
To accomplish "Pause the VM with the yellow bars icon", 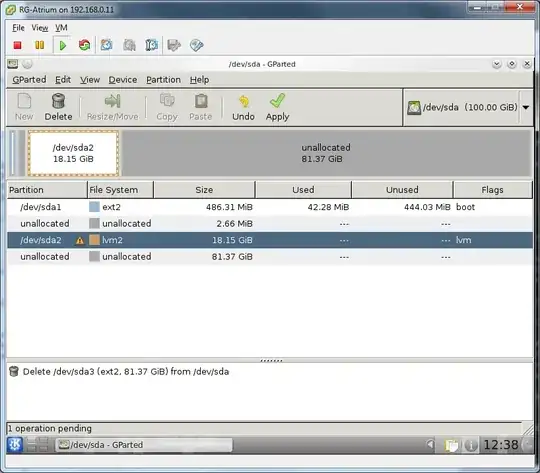I will (40, 45).
